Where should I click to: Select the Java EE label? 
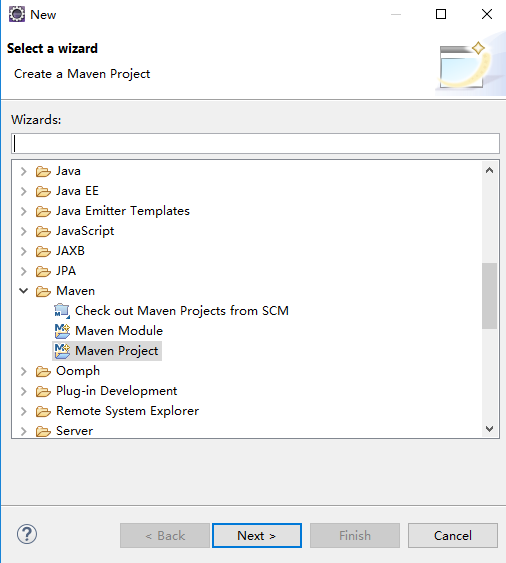(x=77, y=191)
